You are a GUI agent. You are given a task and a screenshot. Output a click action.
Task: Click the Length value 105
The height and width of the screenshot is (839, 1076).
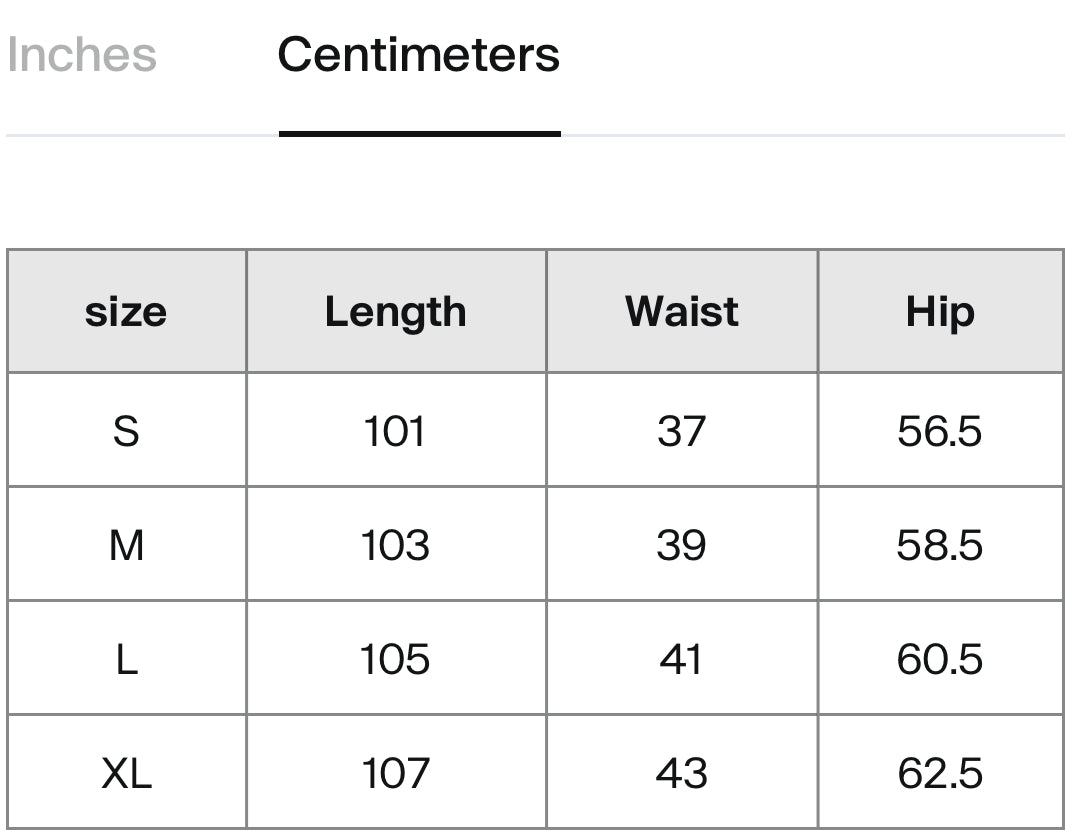[x=395, y=659]
